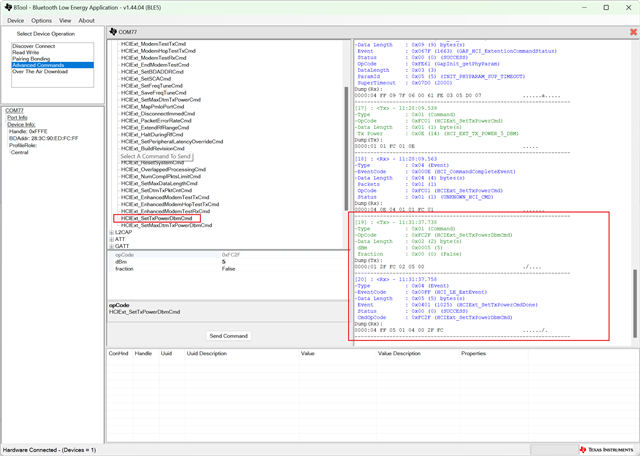Click the Central profile role entry

tap(20, 152)
